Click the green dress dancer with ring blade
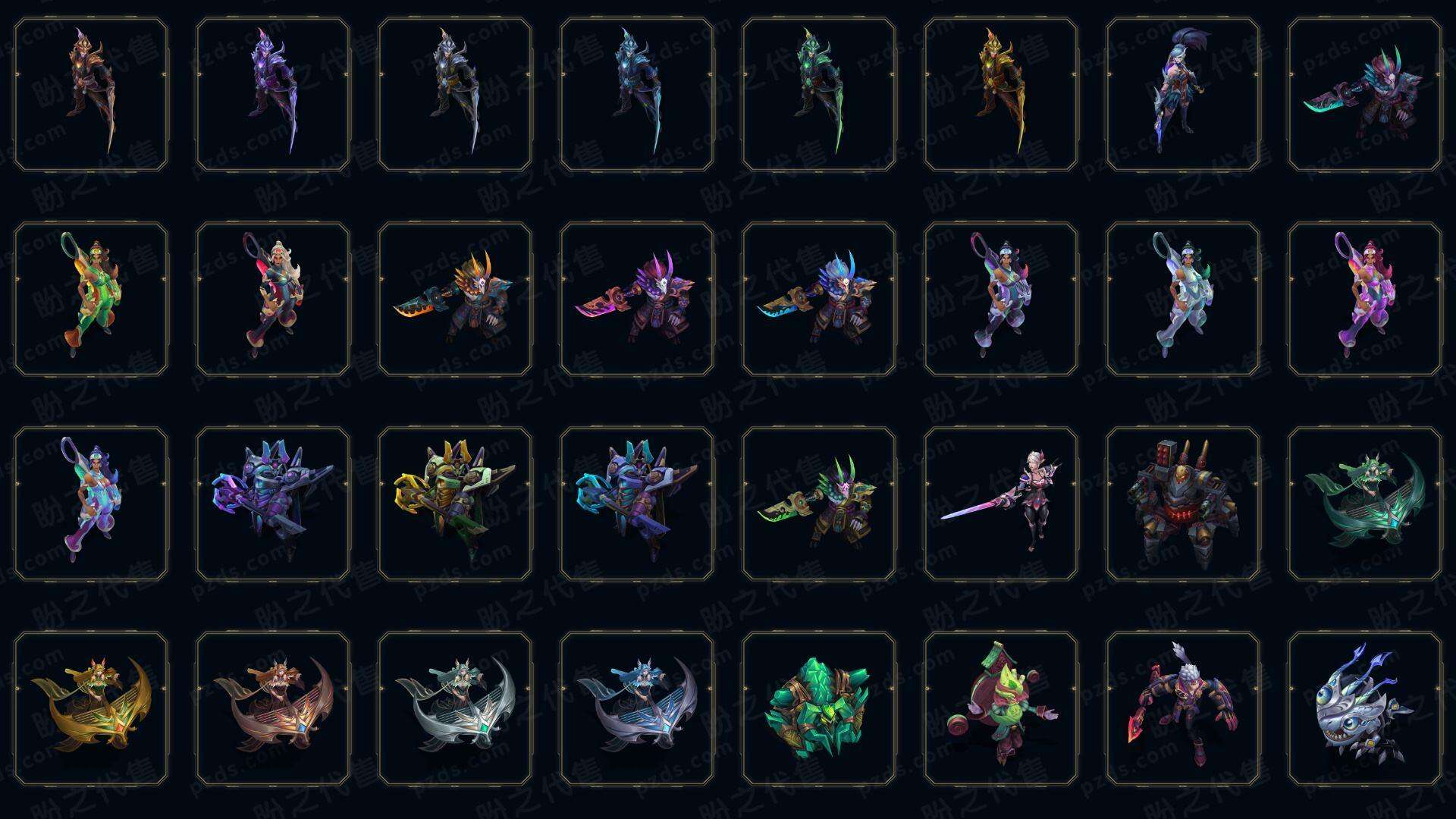The height and width of the screenshot is (819, 1456). coord(91,299)
